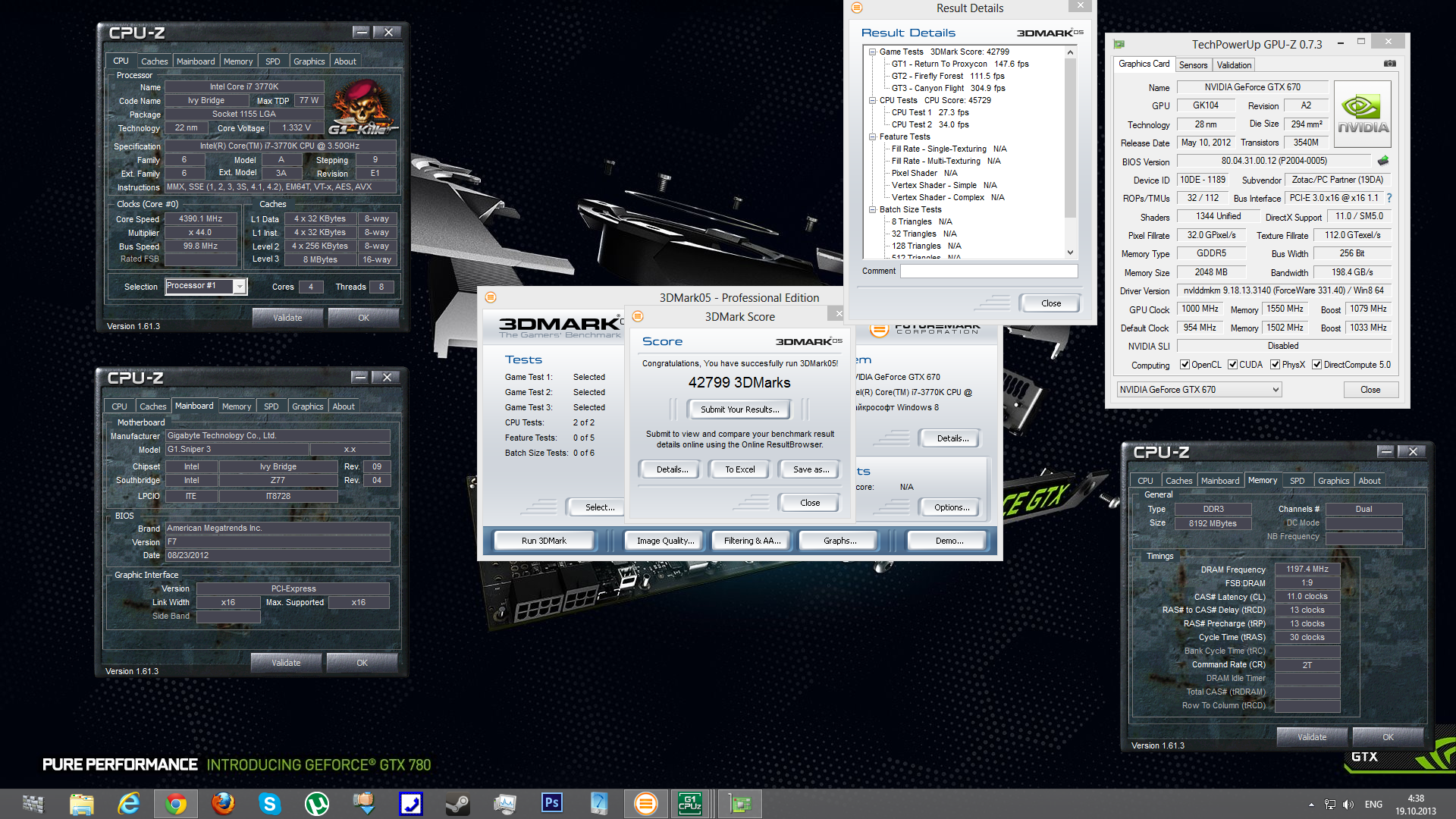The image size is (1456, 819).
Task: Toggle the CUDA checkbox in GPU-Z
Action: (x=1232, y=365)
